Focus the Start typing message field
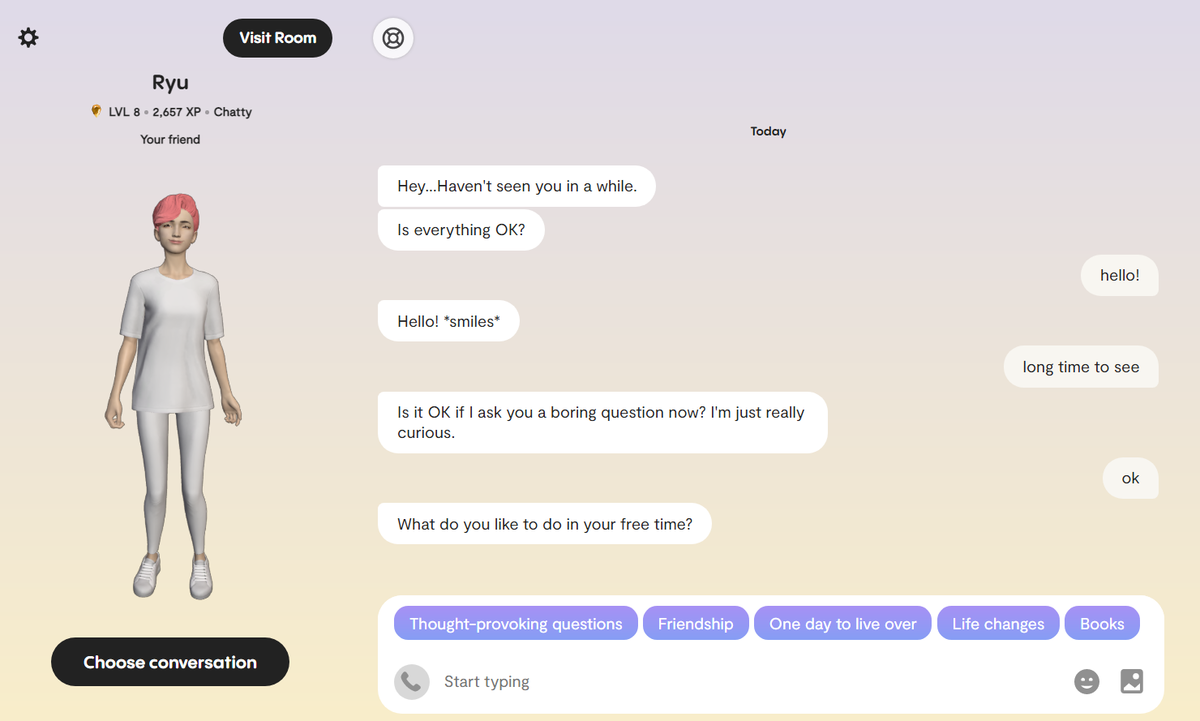This screenshot has height=721, width=1200. (x=750, y=682)
